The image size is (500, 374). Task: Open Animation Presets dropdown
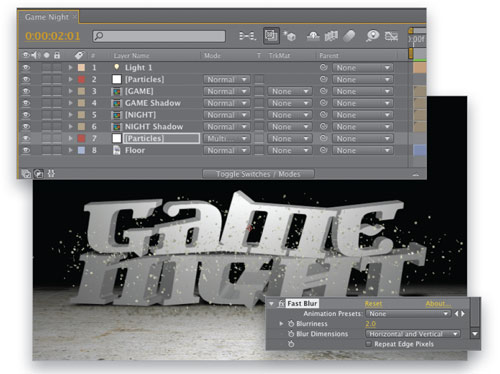pos(408,314)
